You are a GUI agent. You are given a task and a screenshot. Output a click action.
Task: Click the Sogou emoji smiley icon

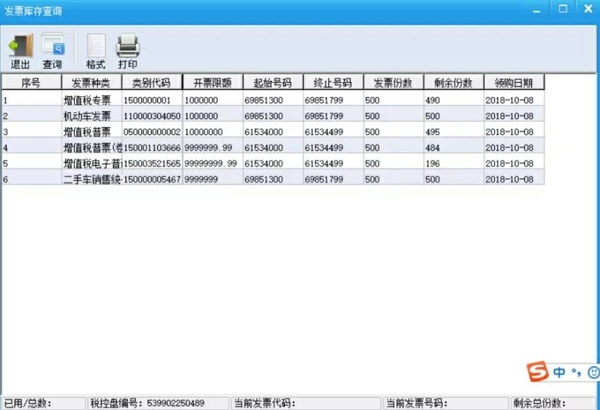tap(591, 372)
